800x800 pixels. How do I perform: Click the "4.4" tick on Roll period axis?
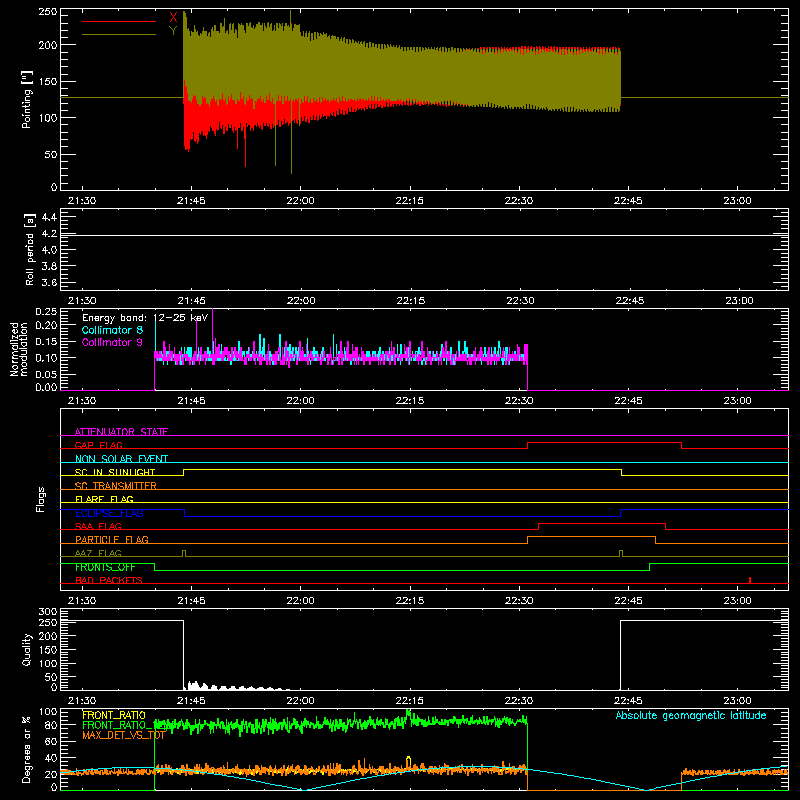coord(49,217)
